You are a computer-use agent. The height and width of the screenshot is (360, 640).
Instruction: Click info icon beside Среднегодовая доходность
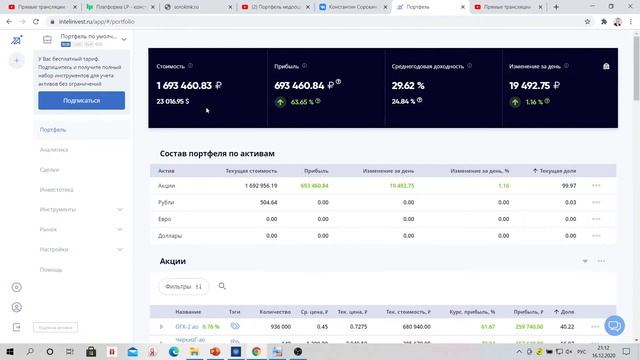pyautogui.click(x=469, y=66)
